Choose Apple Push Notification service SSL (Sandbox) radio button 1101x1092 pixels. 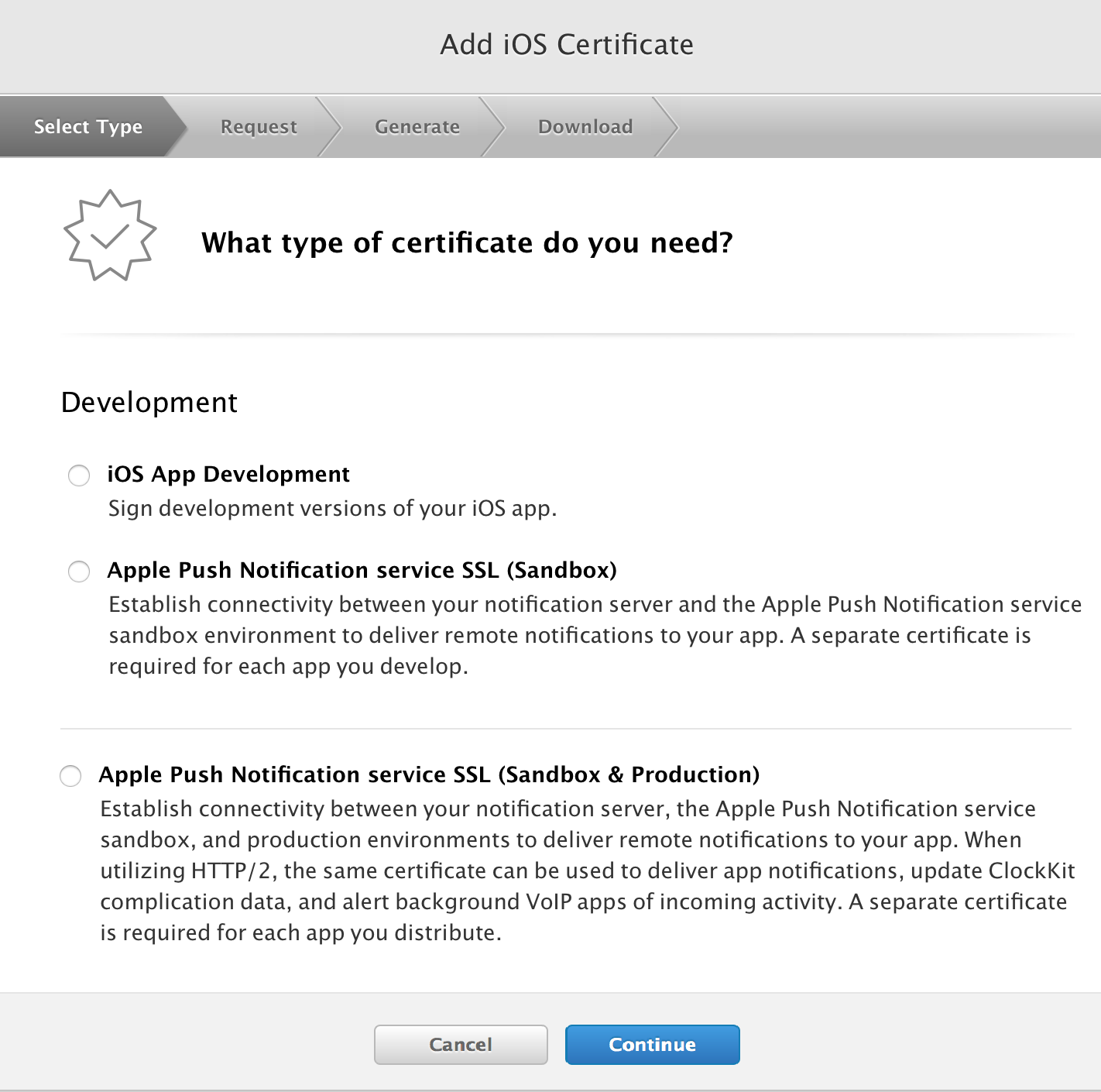[79, 572]
